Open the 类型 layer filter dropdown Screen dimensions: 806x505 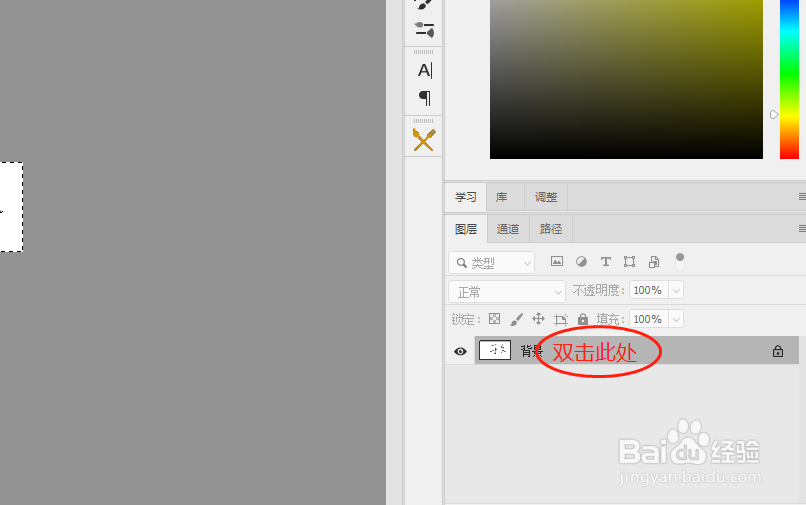tap(491, 263)
